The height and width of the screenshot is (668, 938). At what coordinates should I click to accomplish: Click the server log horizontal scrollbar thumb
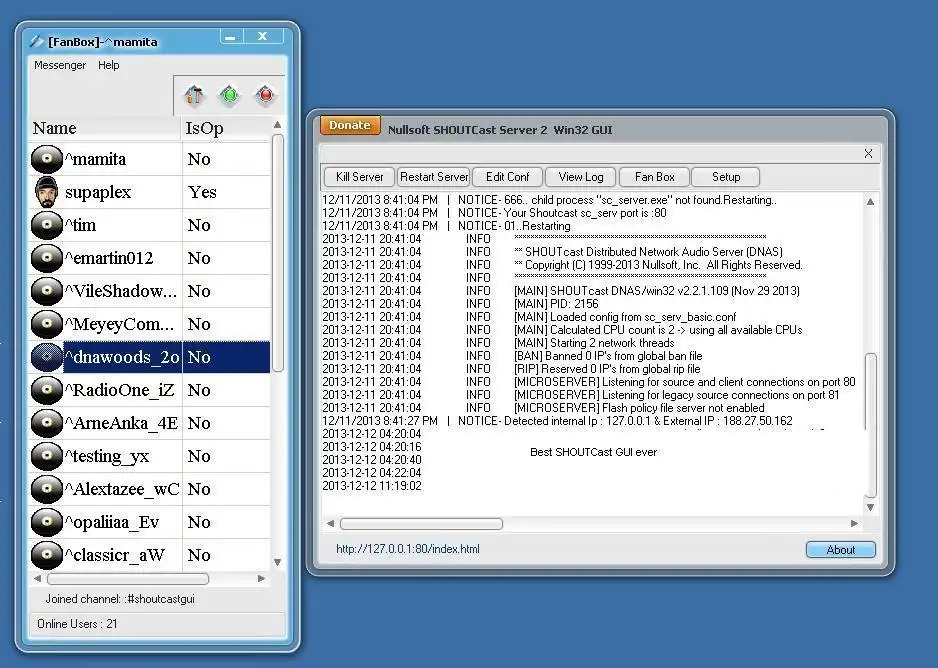(x=422, y=524)
